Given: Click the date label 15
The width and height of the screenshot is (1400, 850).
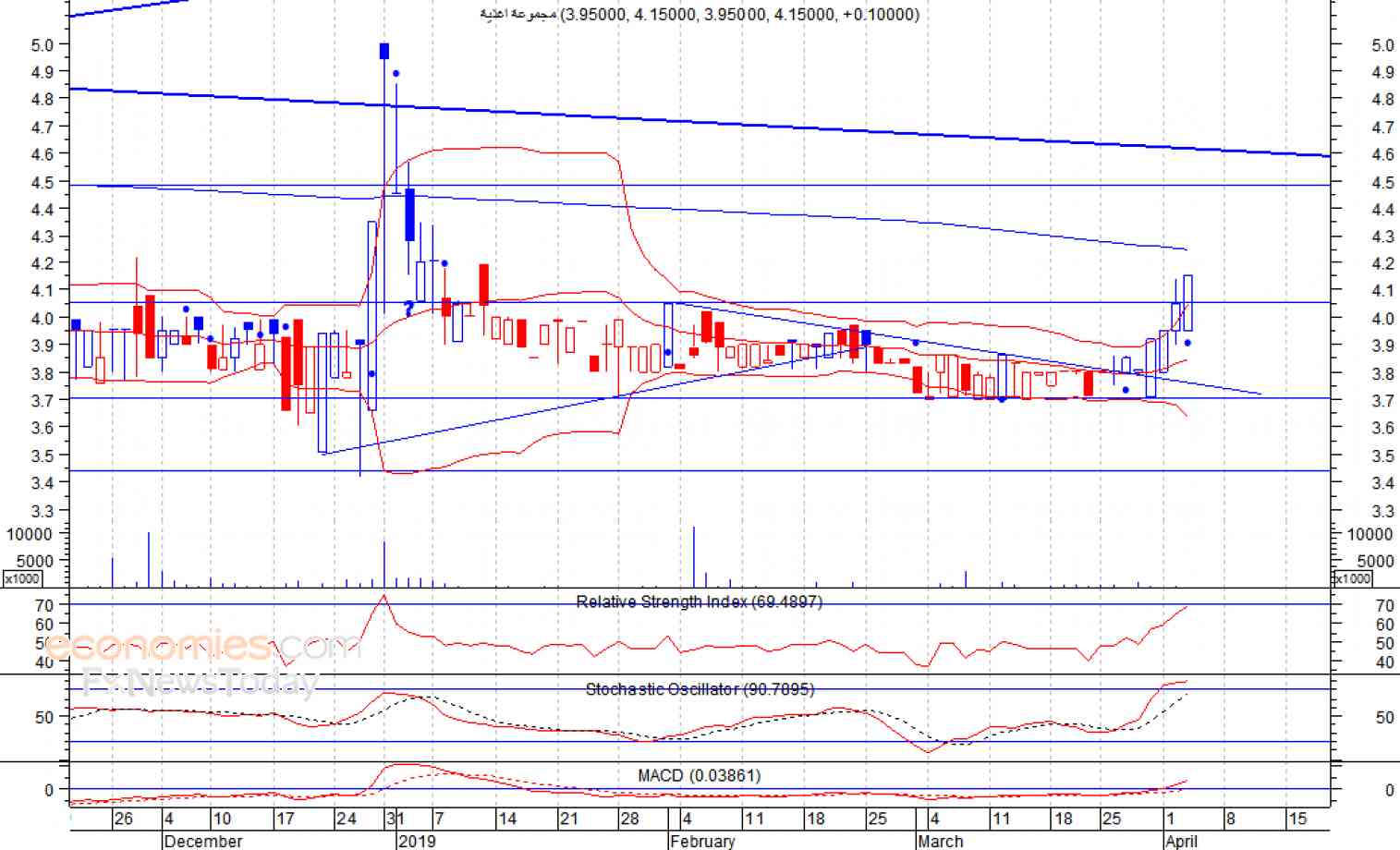Looking at the screenshot, I should pyautogui.click(x=1297, y=819).
